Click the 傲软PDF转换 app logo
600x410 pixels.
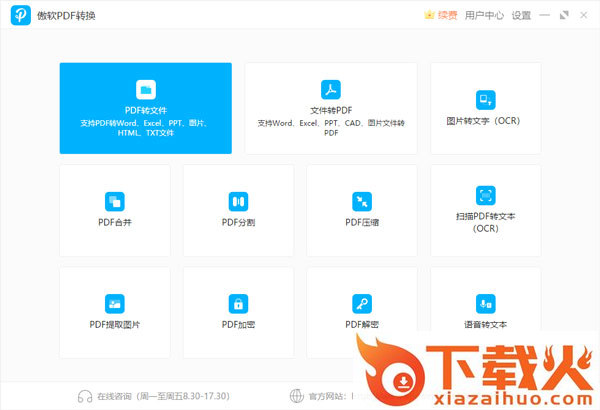tap(21, 15)
